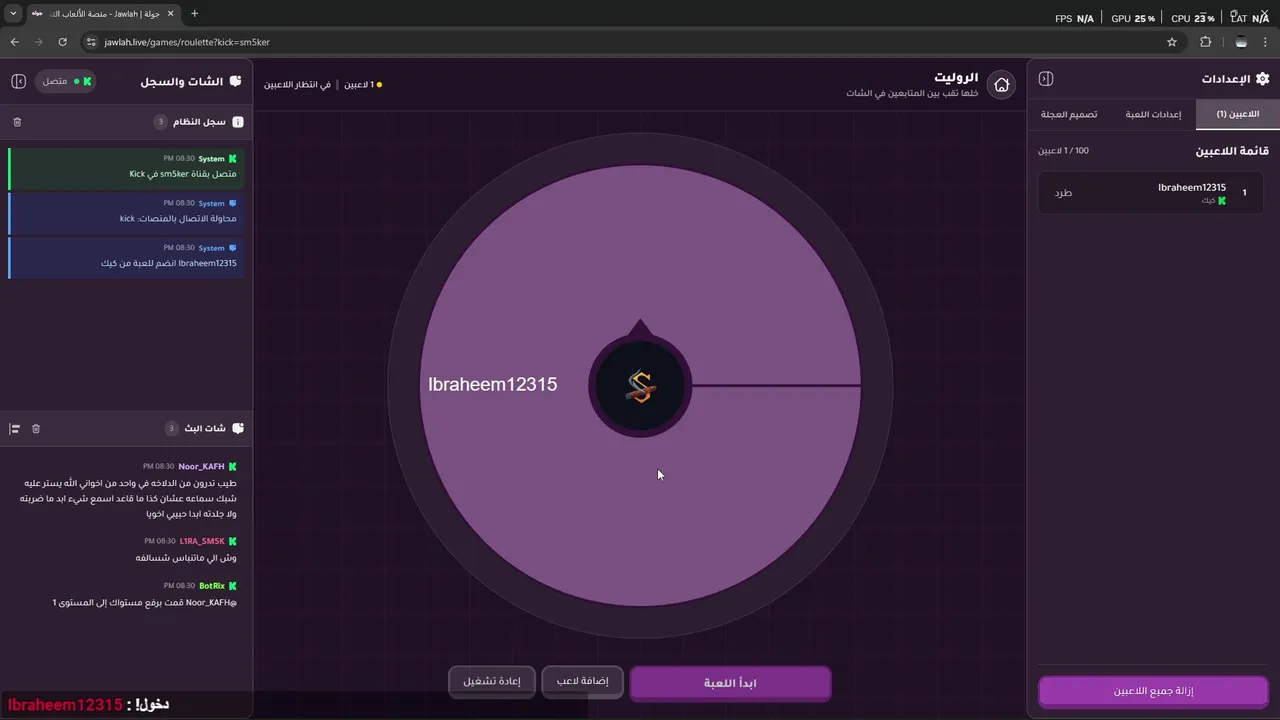The image size is (1280, 720).
Task: Click the إعادة تشغيل button
Action: coord(492,682)
